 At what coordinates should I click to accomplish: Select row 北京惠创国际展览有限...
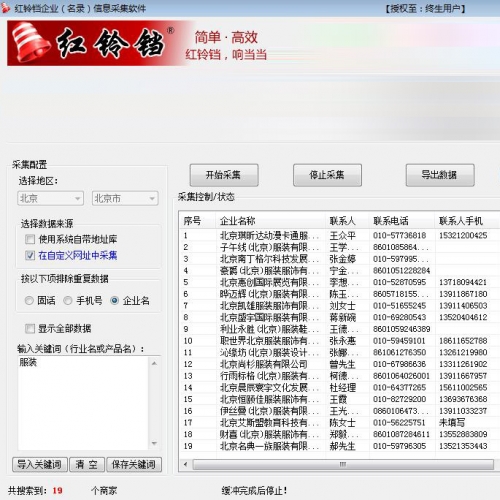339,282
